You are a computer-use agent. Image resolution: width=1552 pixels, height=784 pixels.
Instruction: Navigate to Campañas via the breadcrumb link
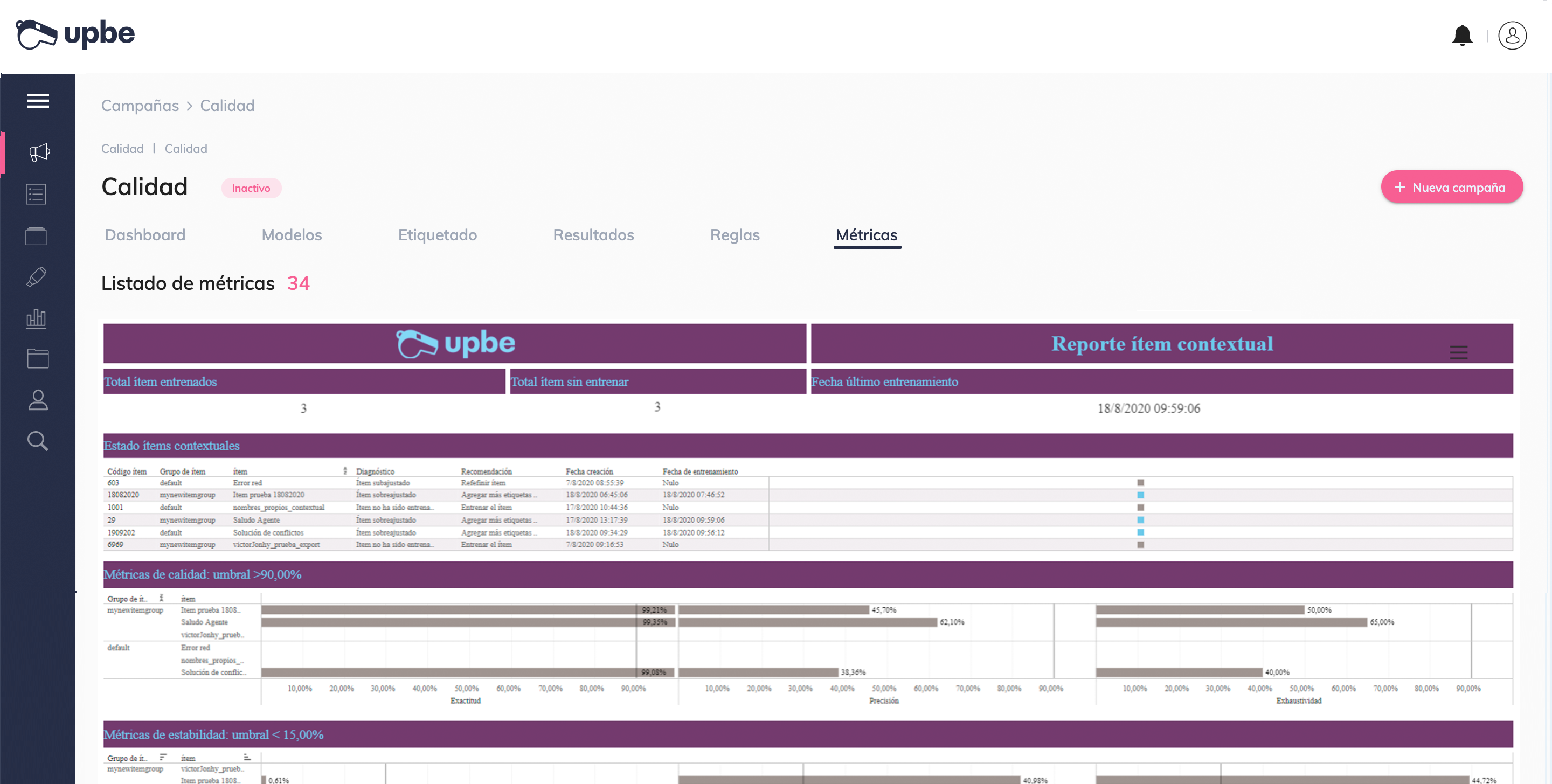point(140,105)
